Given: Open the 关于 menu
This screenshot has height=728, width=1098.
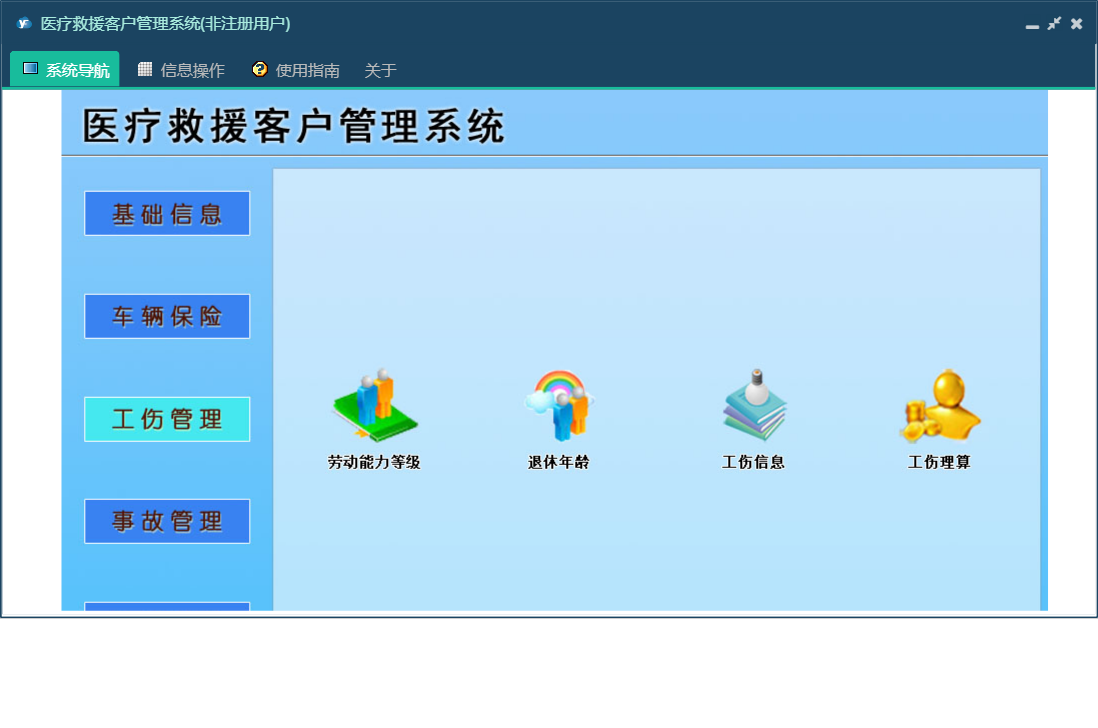Looking at the screenshot, I should [380, 70].
